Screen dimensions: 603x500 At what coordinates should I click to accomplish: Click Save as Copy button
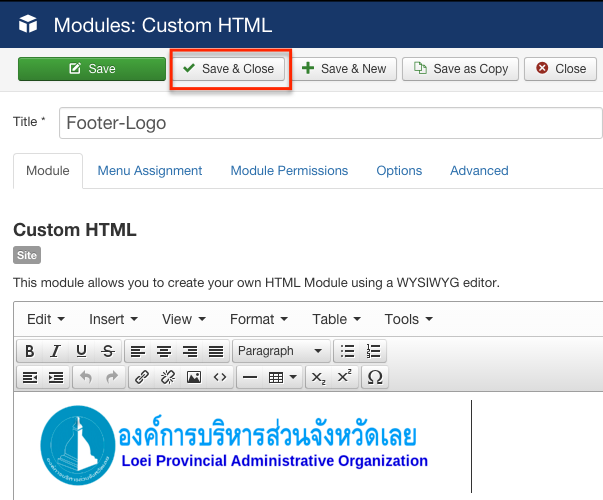pyautogui.click(x=460, y=69)
